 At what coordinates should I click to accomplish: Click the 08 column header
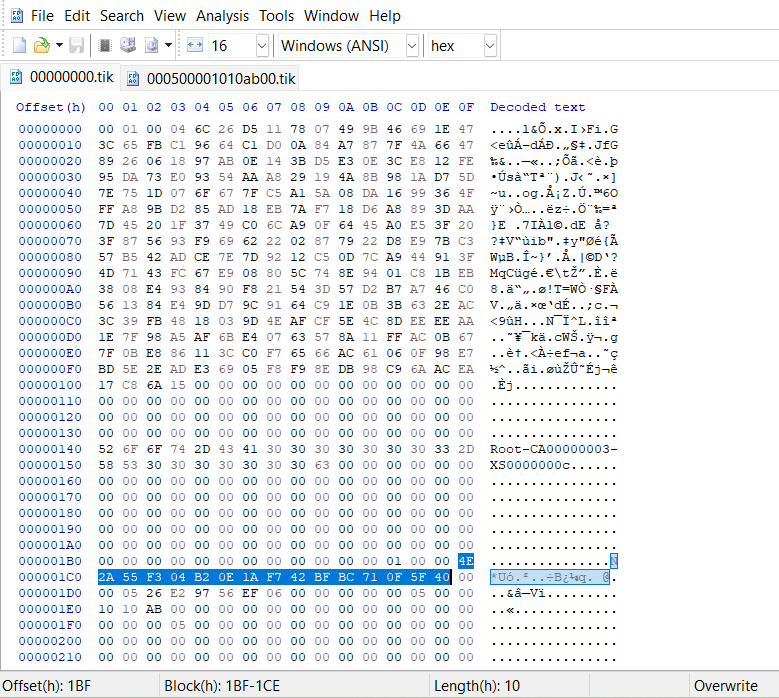pyautogui.click(x=298, y=107)
